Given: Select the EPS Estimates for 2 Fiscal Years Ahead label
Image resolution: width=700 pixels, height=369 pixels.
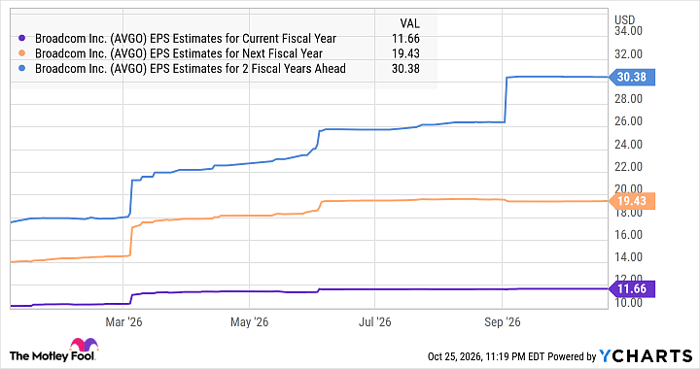Looking at the screenshot, I should tap(190, 69).
